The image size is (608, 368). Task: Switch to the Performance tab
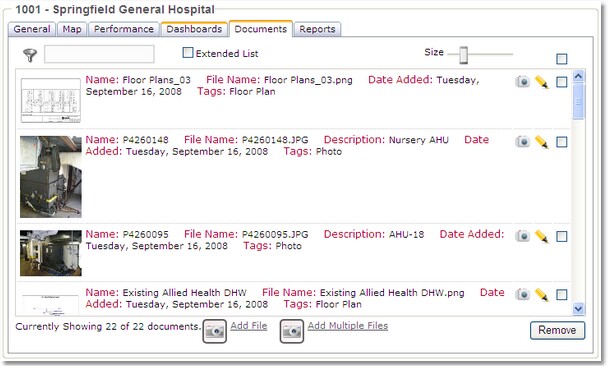click(x=124, y=29)
